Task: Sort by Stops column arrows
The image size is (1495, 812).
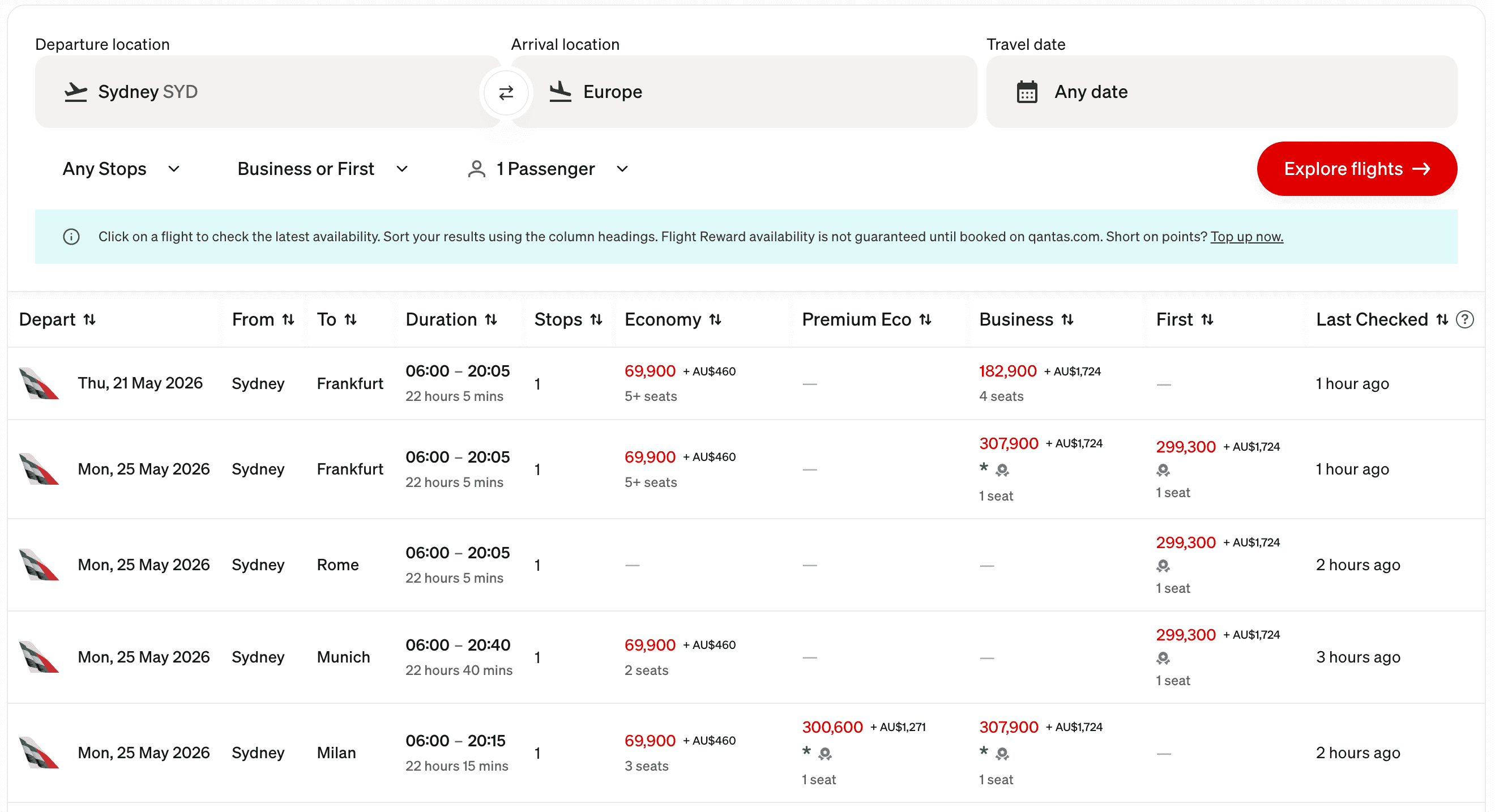Action: 596,319
